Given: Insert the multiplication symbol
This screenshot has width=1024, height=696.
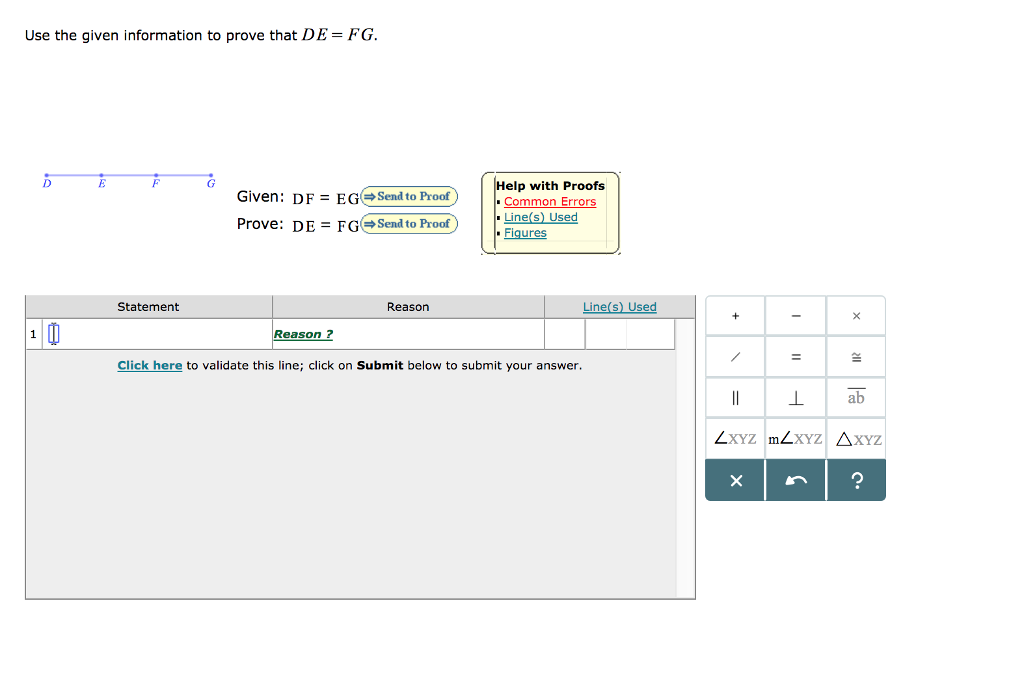Looking at the screenshot, I should click(x=856, y=315).
